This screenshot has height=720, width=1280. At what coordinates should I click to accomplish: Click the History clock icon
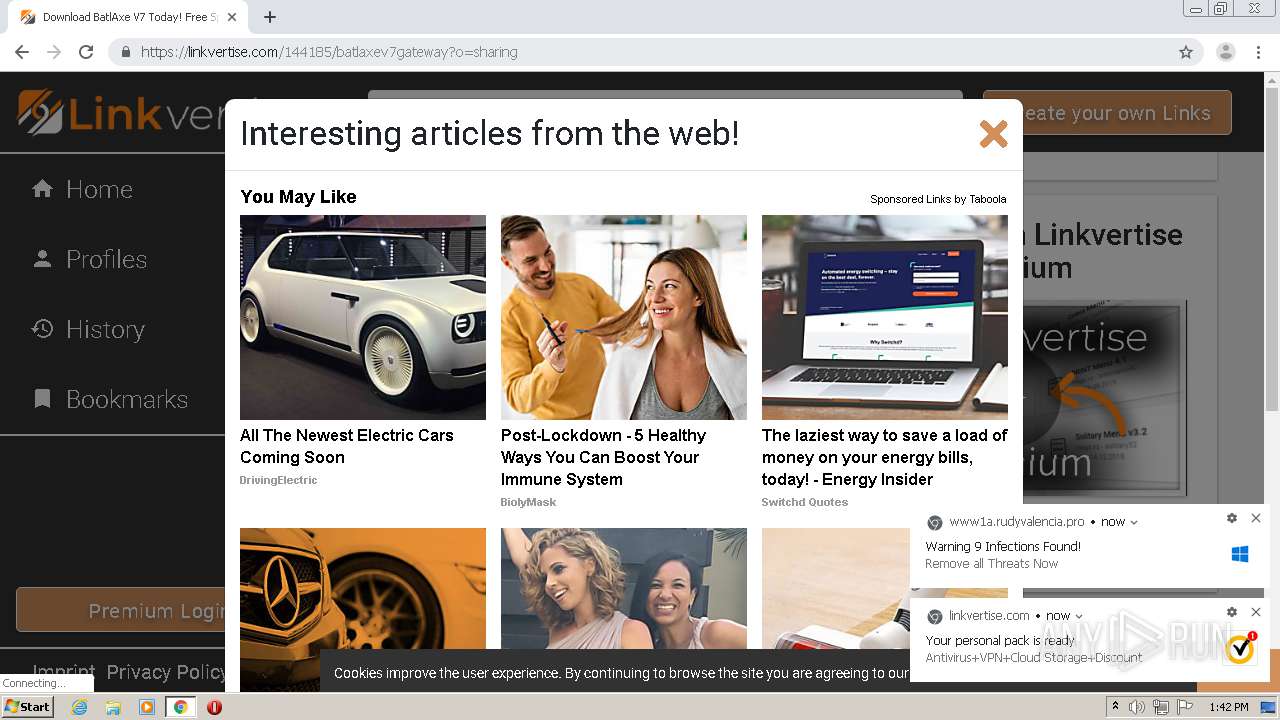tap(42, 328)
